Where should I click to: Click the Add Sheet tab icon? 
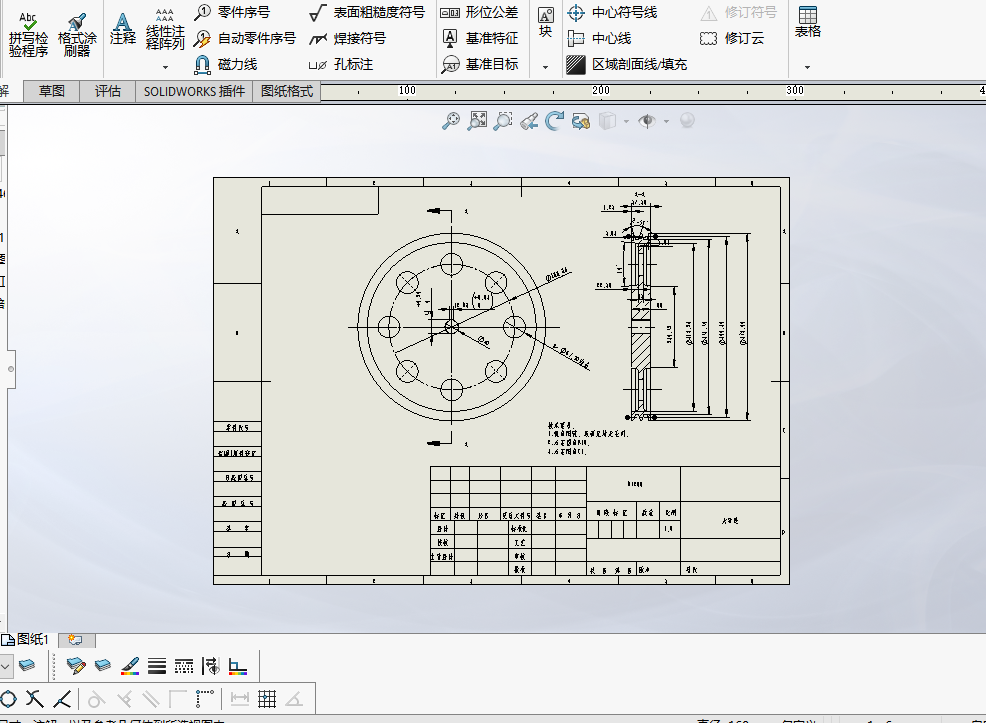pos(76,640)
